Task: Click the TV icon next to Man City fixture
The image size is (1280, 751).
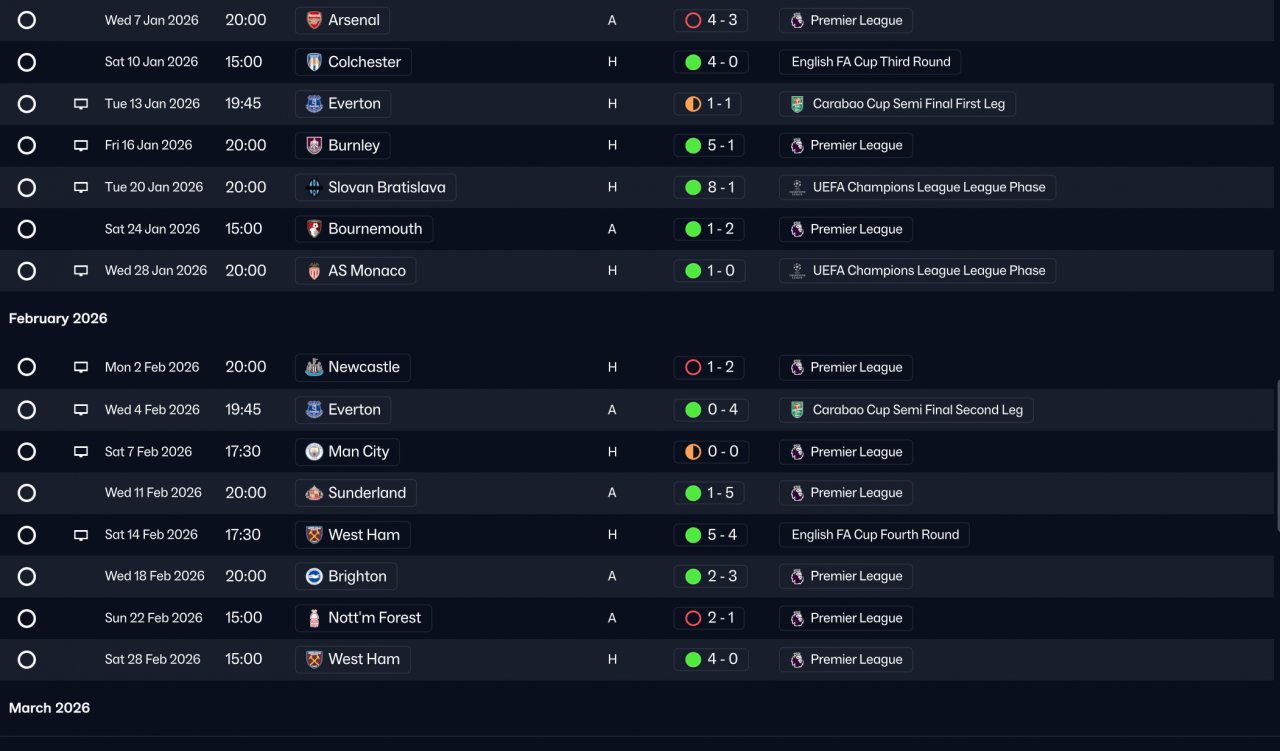Action: pos(81,452)
